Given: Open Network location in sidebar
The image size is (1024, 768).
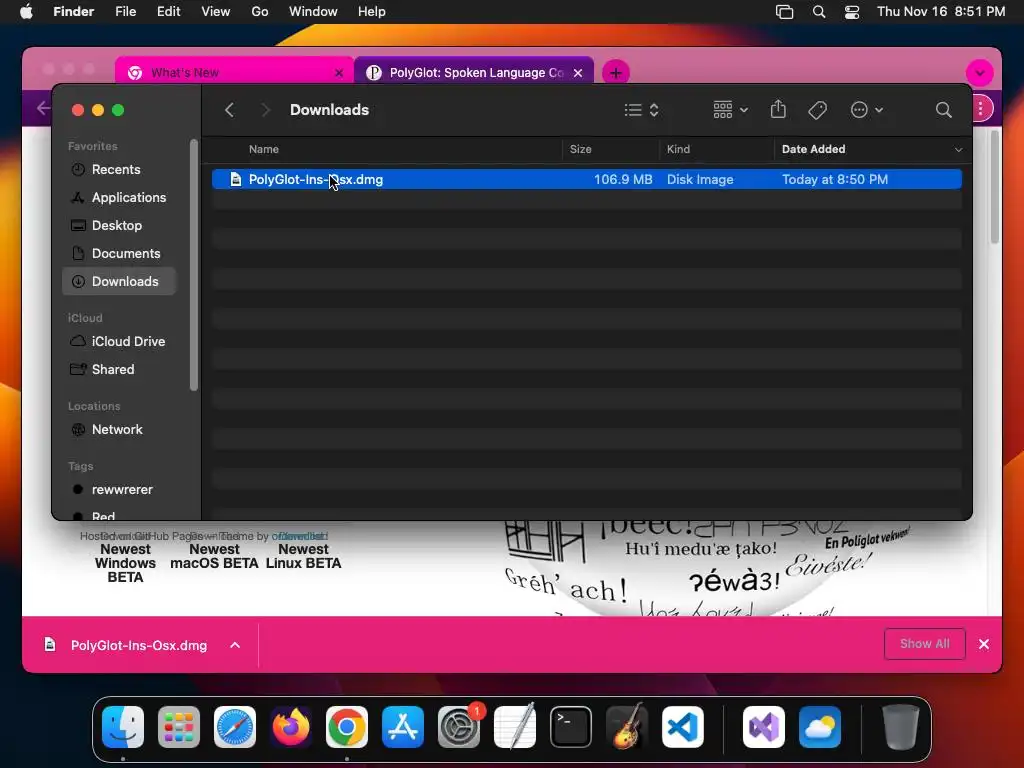Looking at the screenshot, I should click(x=117, y=430).
